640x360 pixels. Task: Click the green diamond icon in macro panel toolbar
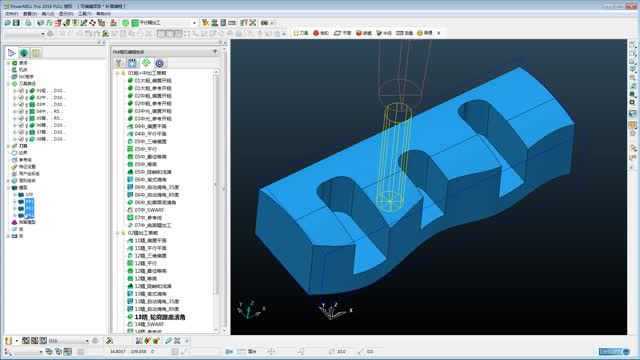click(146, 63)
